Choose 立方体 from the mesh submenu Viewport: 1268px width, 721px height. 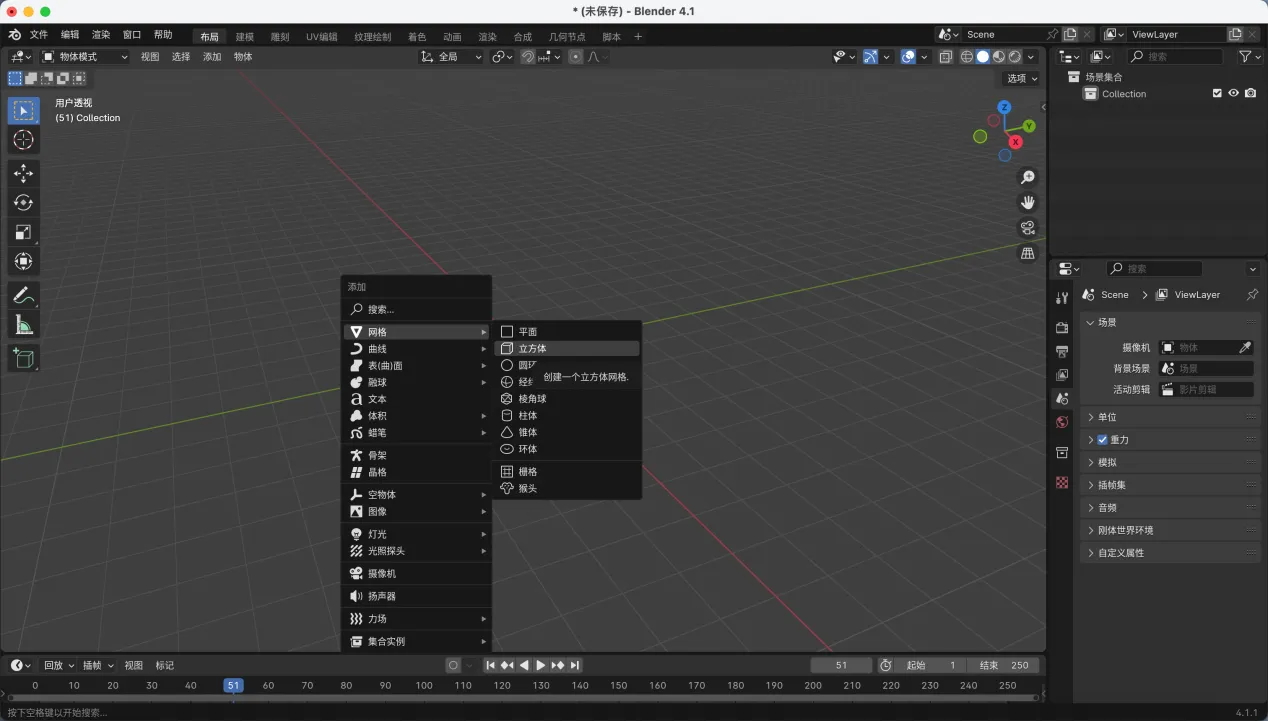pos(532,349)
